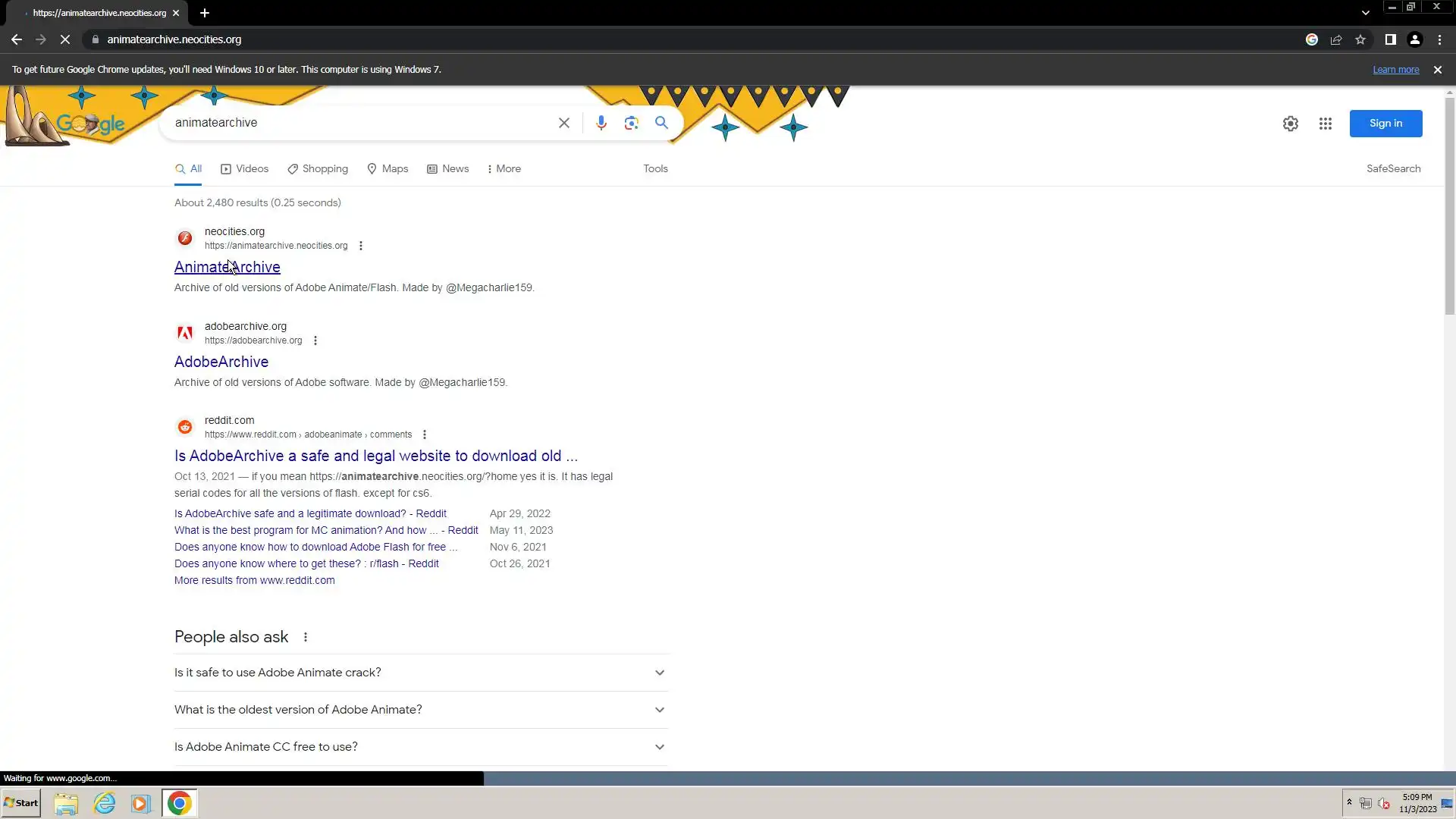Click the magnifier search submit icon
Viewport: 1456px width, 819px height.
pyautogui.click(x=661, y=123)
